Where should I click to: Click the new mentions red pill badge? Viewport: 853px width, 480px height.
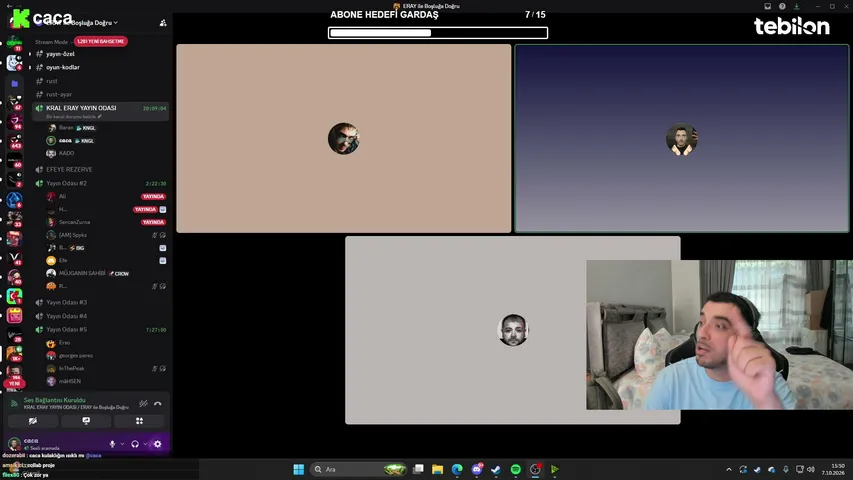(x=101, y=41)
